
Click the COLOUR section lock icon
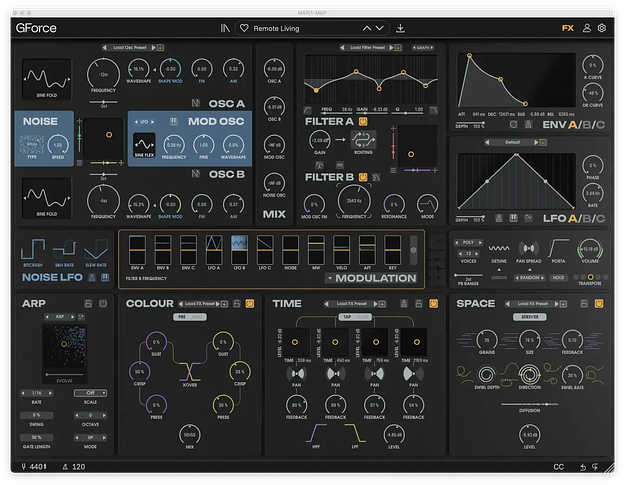click(237, 304)
